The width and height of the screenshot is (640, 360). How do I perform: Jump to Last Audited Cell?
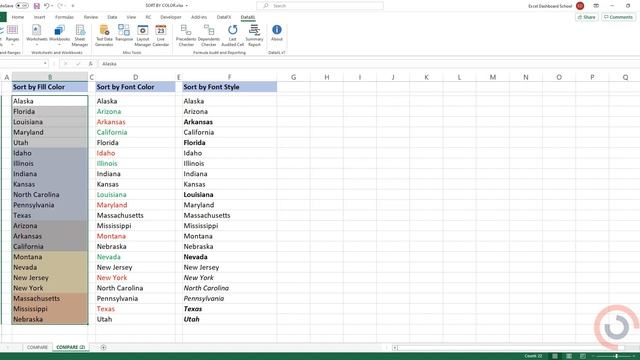(x=233, y=35)
